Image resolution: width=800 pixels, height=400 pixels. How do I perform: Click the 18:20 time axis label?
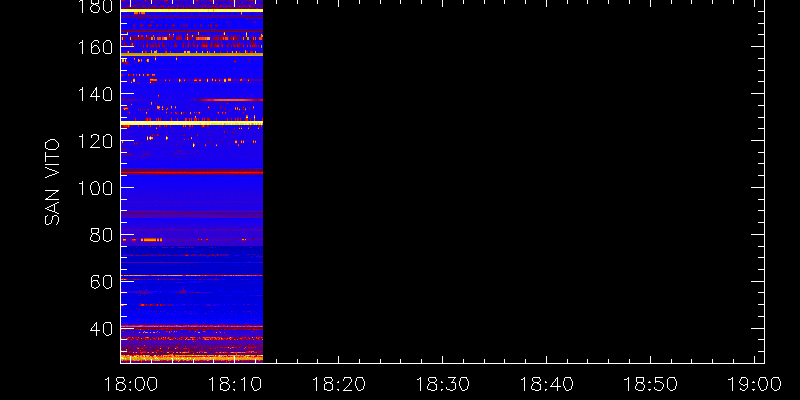coord(338,384)
